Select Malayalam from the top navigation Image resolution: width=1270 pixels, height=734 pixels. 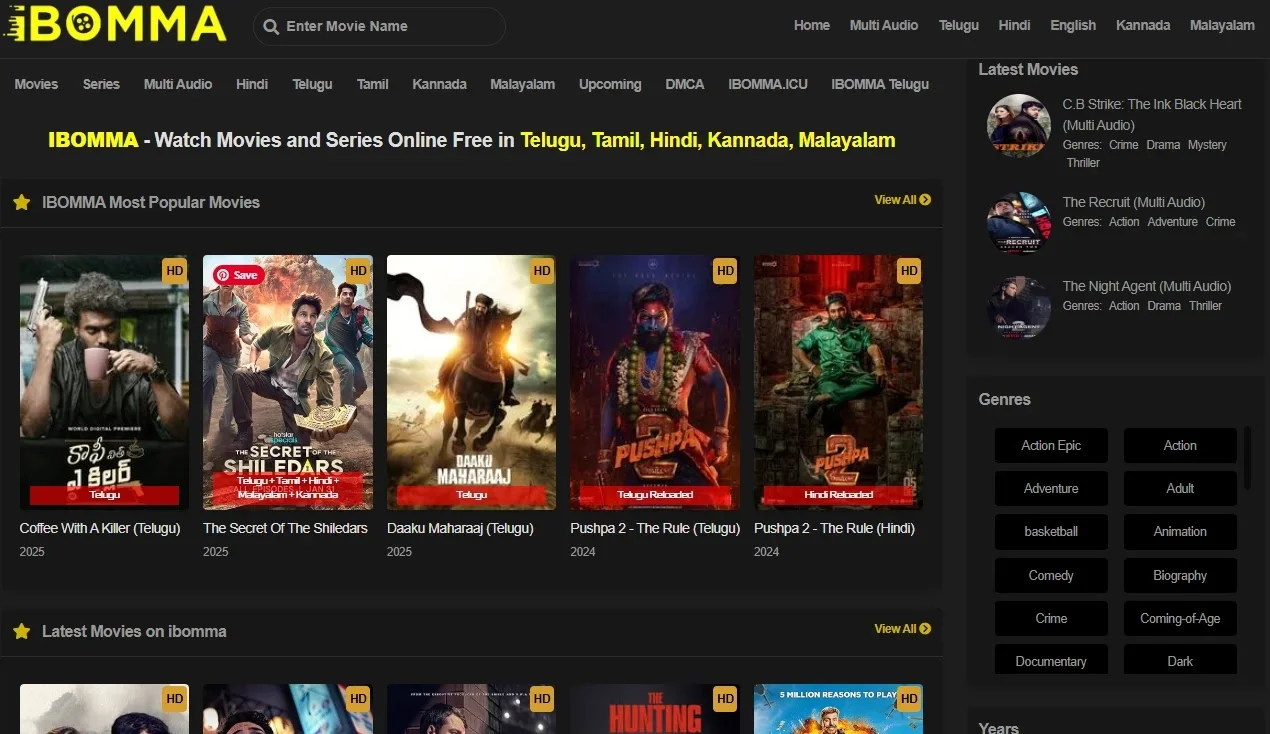point(1222,25)
